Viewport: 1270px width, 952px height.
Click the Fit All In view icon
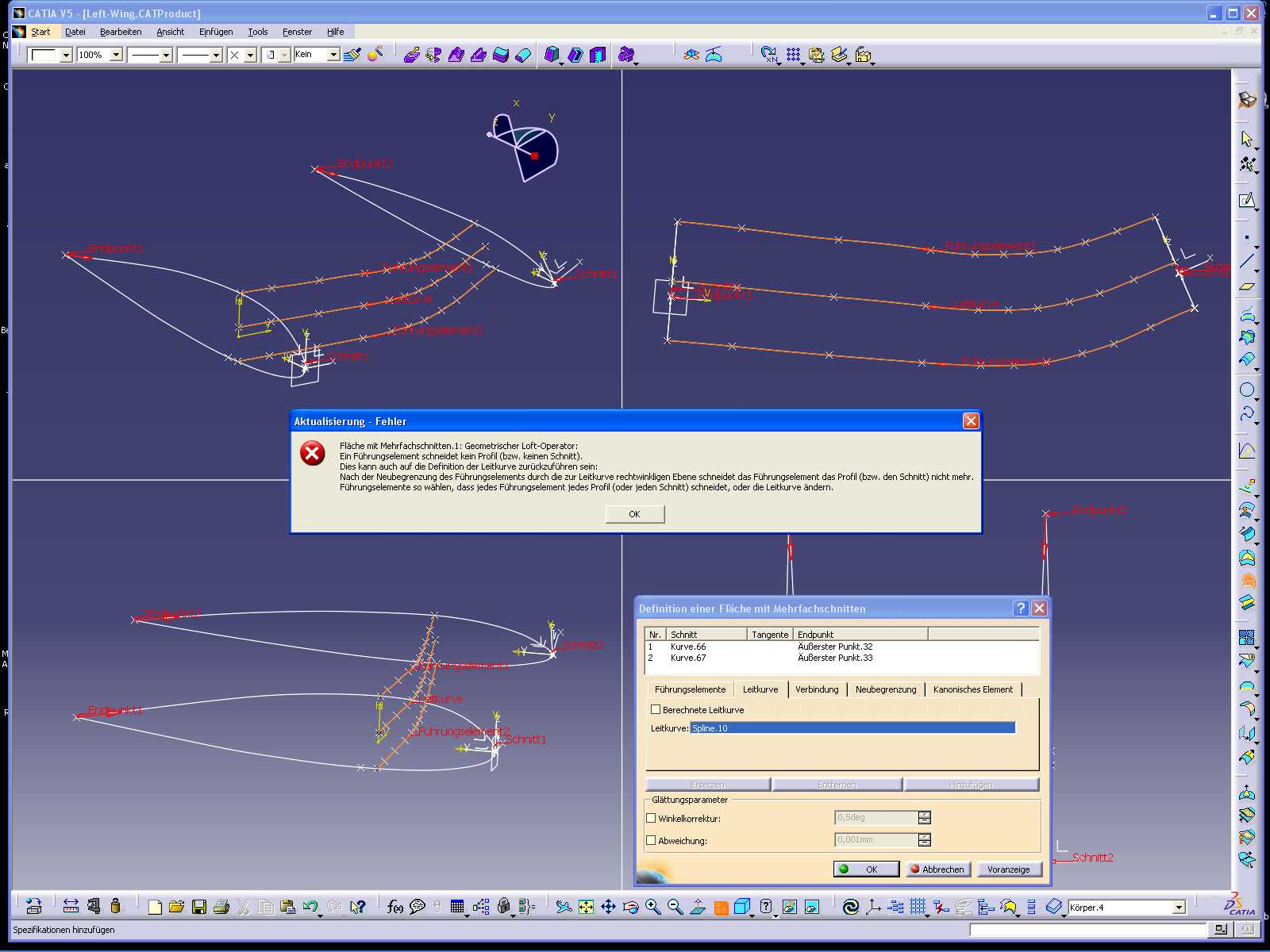point(587,906)
